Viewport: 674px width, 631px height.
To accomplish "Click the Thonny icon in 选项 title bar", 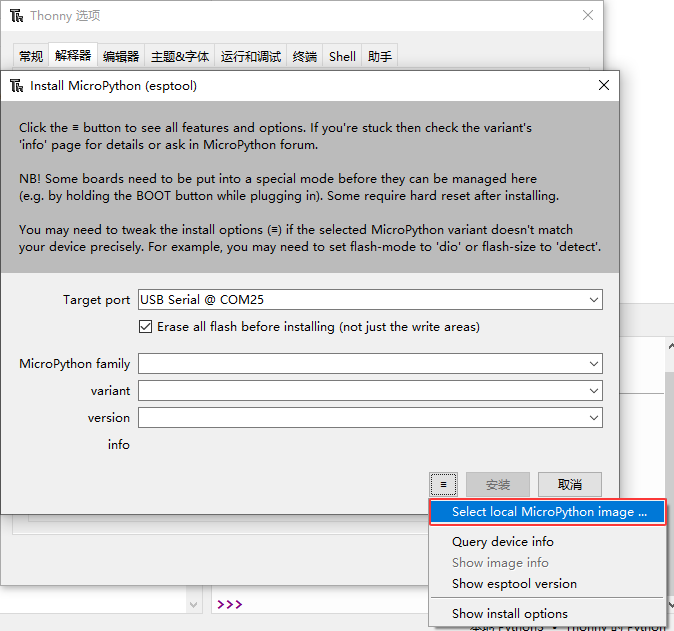I will pyautogui.click(x=16, y=15).
